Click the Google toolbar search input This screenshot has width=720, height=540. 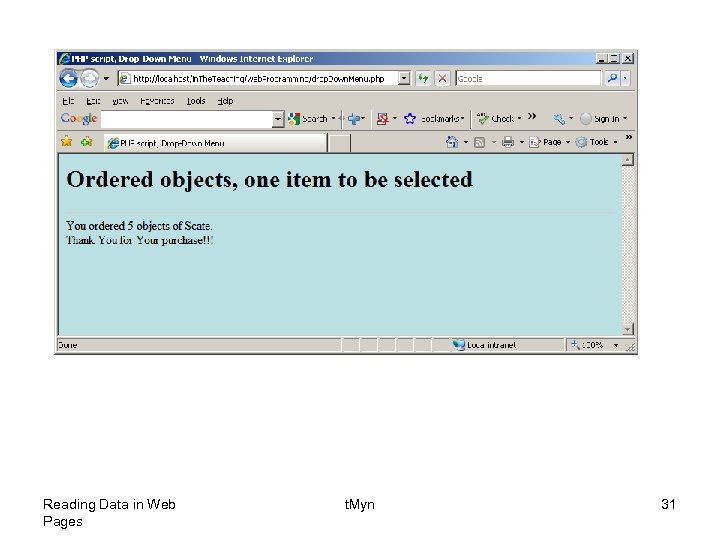click(x=186, y=119)
